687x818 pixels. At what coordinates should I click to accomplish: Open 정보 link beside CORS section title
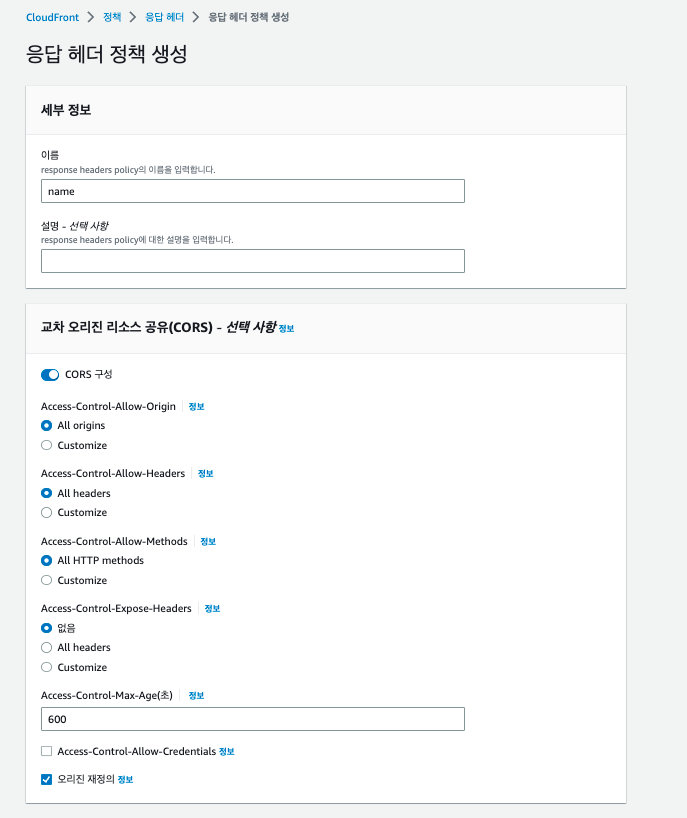[x=286, y=329]
